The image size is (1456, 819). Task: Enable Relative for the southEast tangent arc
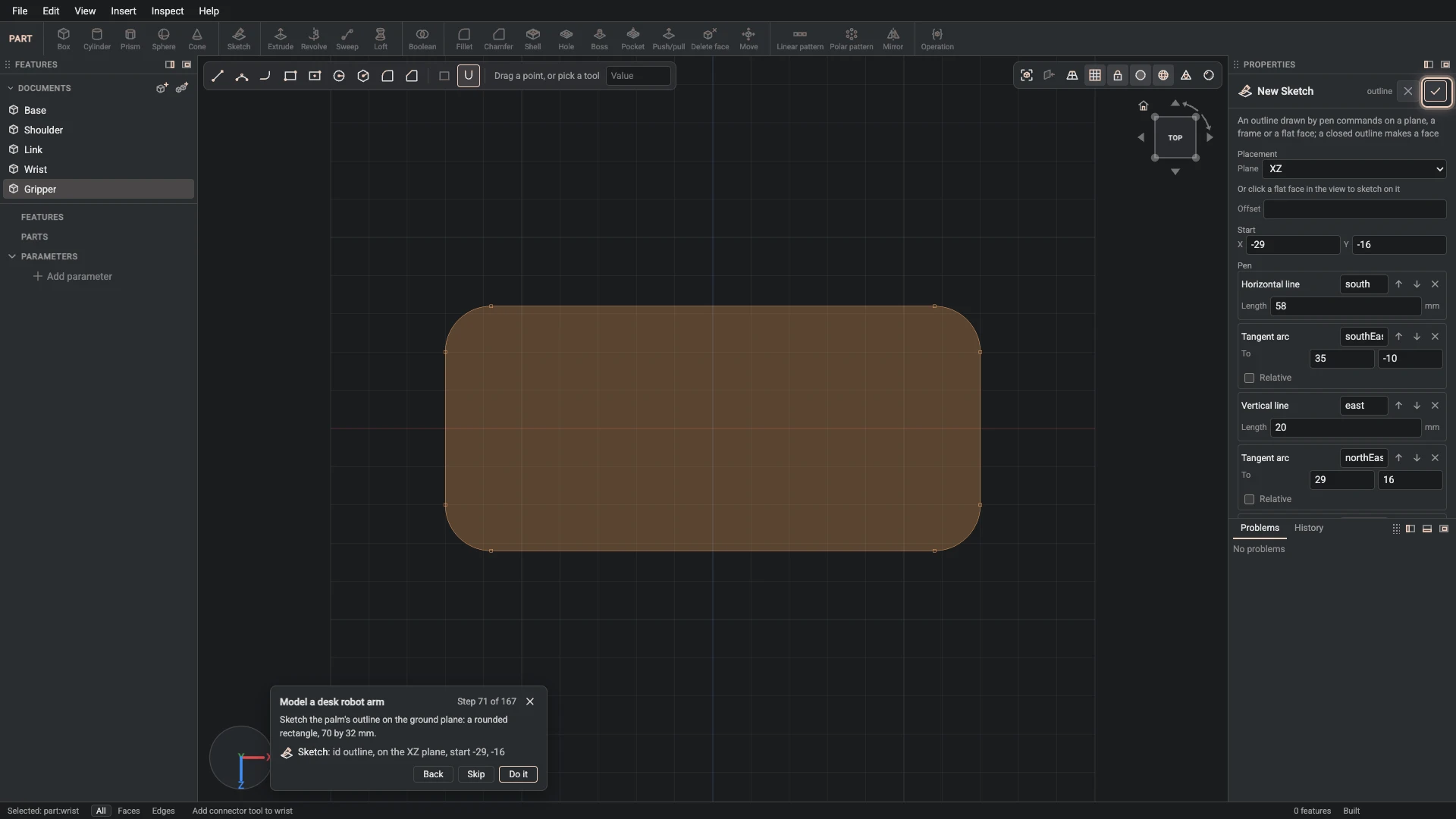1249,378
